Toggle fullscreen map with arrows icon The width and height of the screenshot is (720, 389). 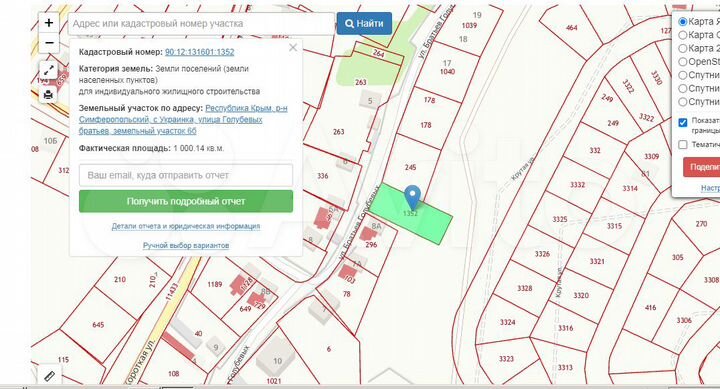click(x=48, y=71)
